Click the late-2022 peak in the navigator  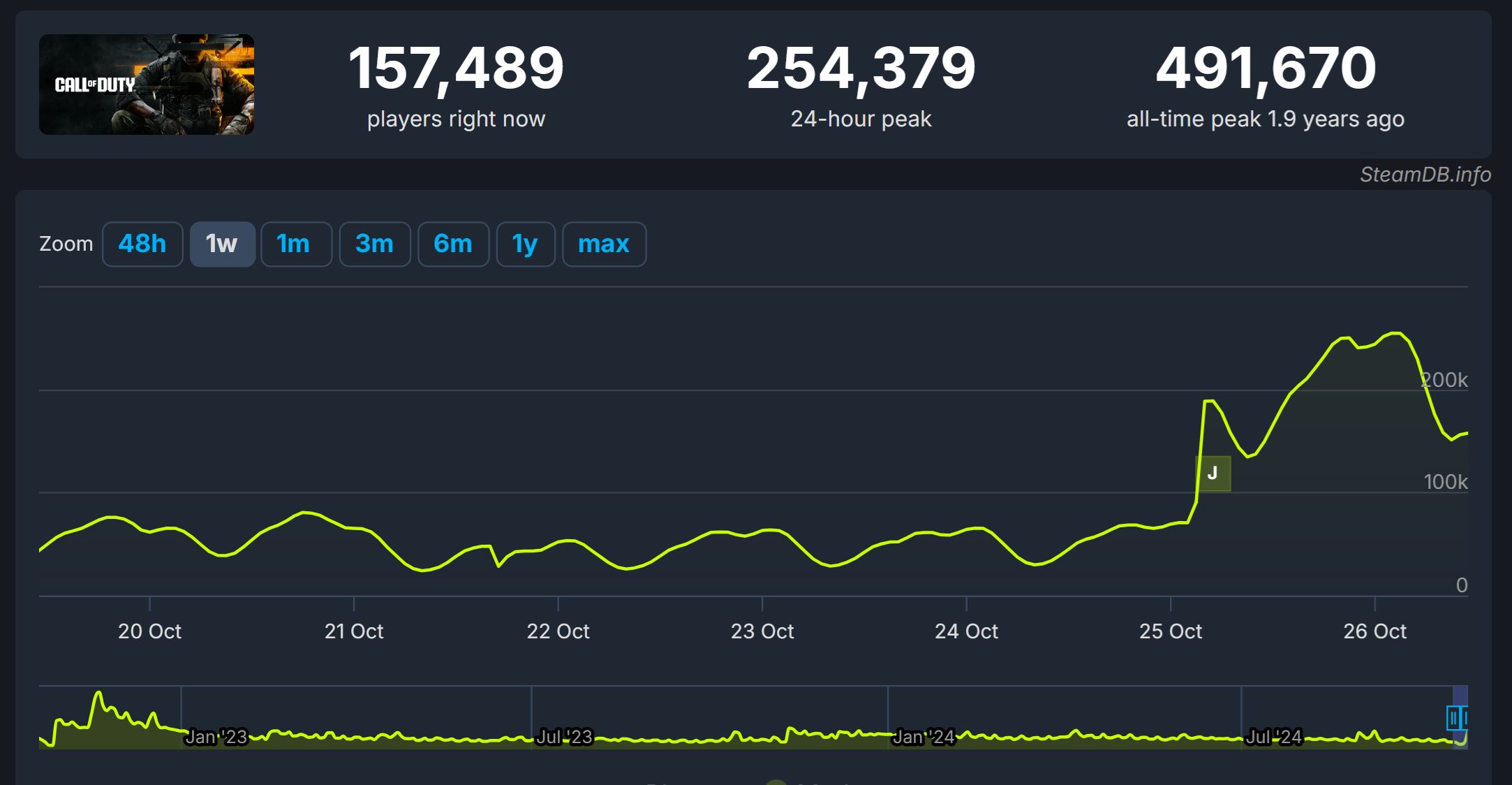pyautogui.click(x=98, y=695)
